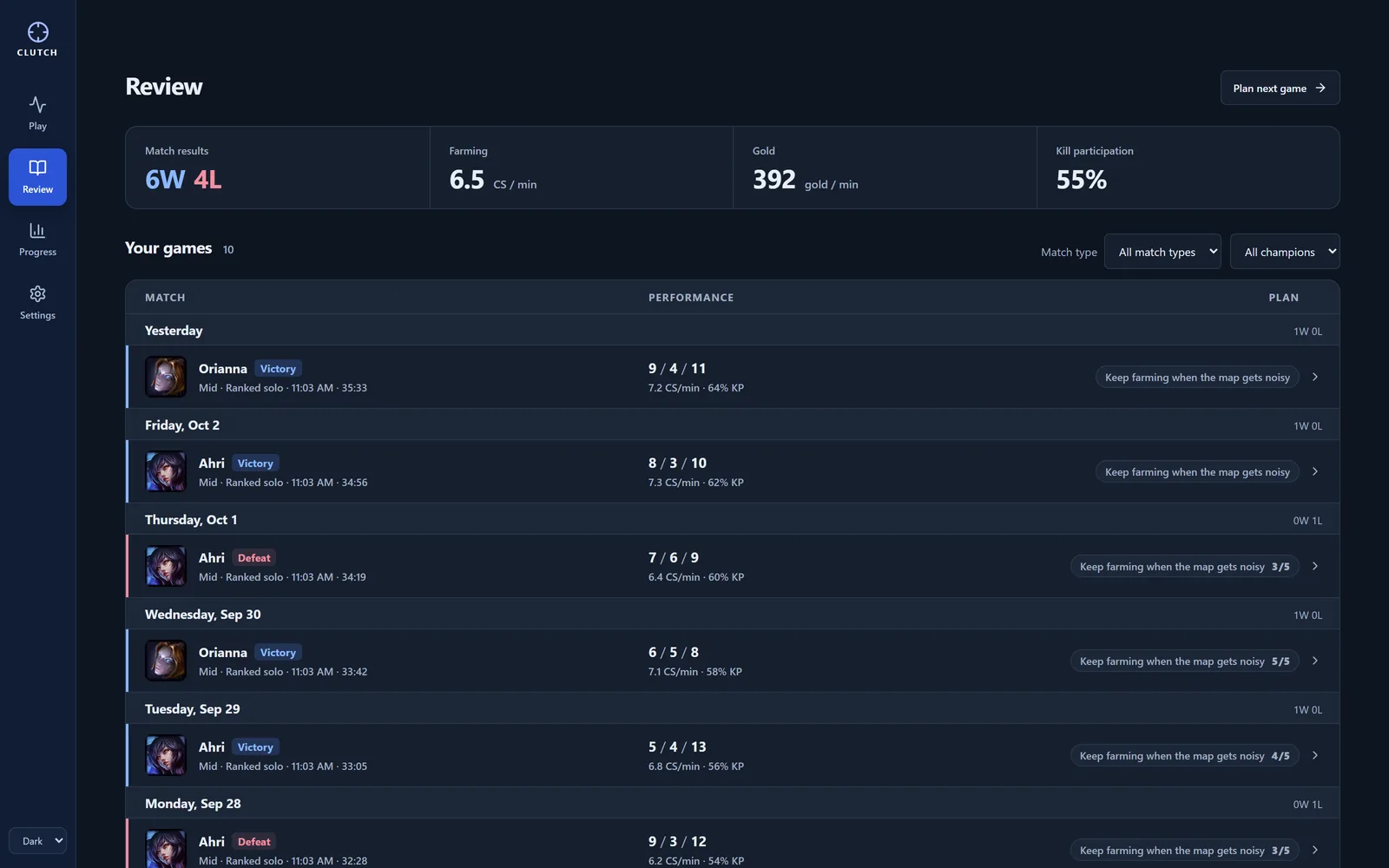Click Victory badge on Yesterday's Orianna game
Image resolution: width=1389 pixels, height=868 pixels.
click(x=278, y=368)
